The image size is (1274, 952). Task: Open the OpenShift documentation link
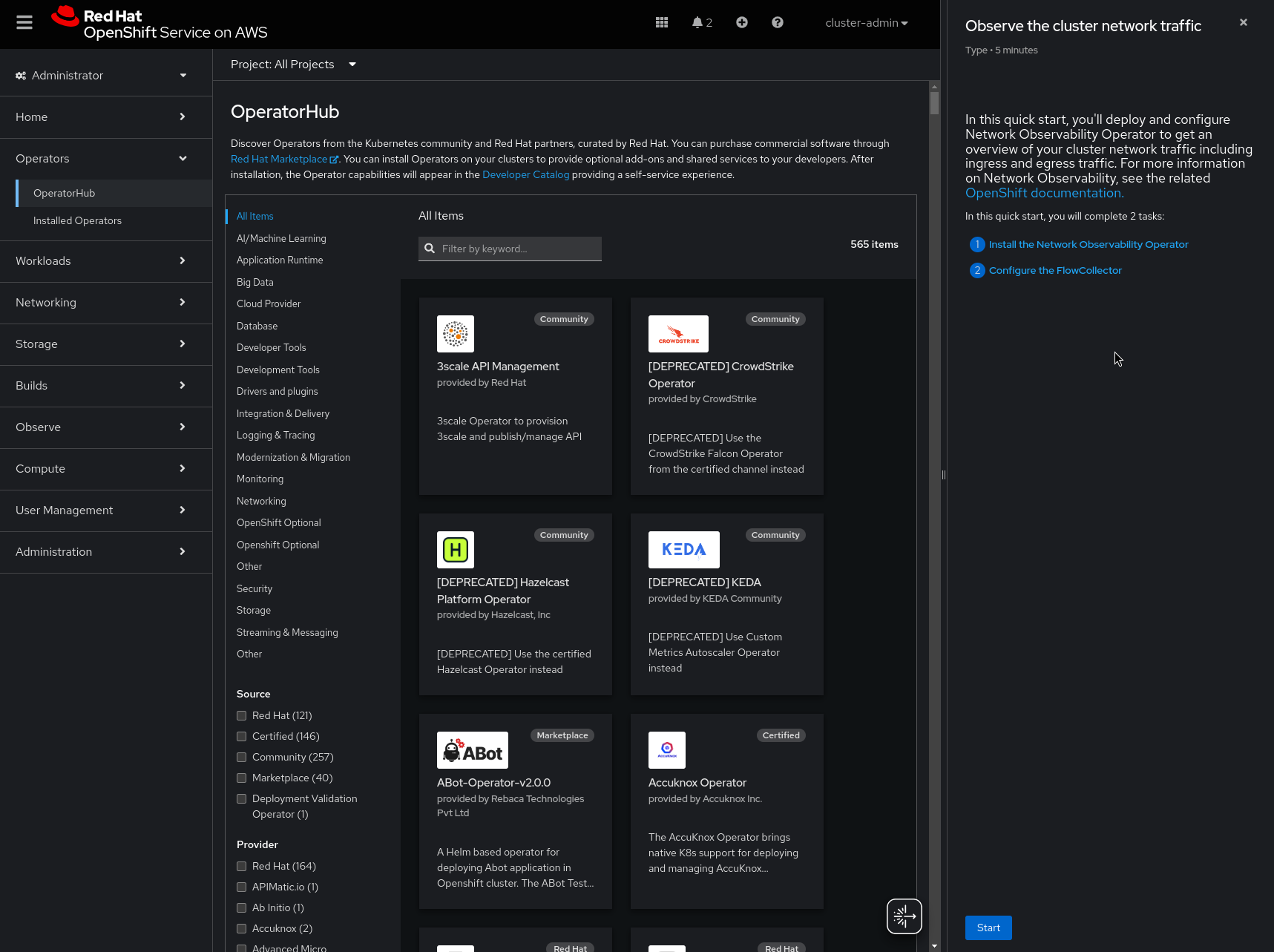point(1045,193)
